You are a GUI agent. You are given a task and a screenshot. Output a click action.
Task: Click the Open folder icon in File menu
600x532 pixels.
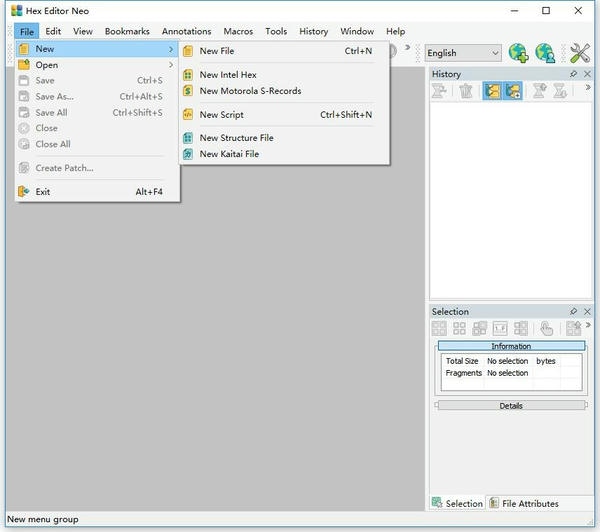click(24, 65)
